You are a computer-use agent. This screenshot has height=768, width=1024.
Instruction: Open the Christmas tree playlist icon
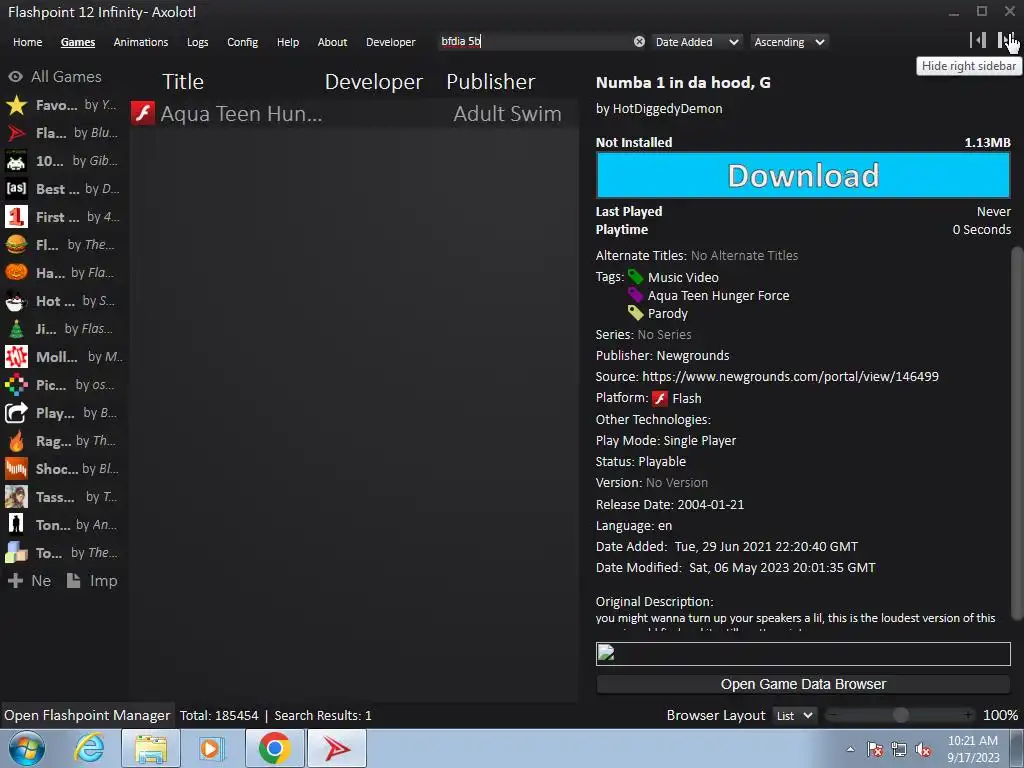pos(16,329)
